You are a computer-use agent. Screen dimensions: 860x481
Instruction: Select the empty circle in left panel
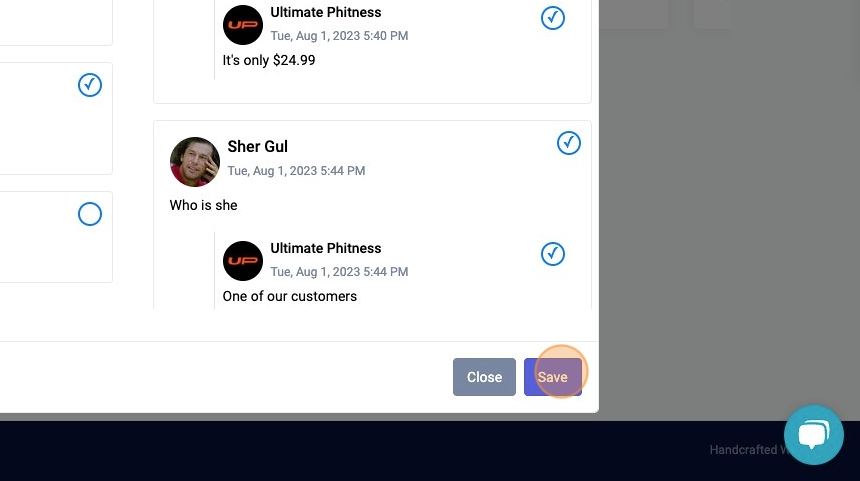pos(90,214)
